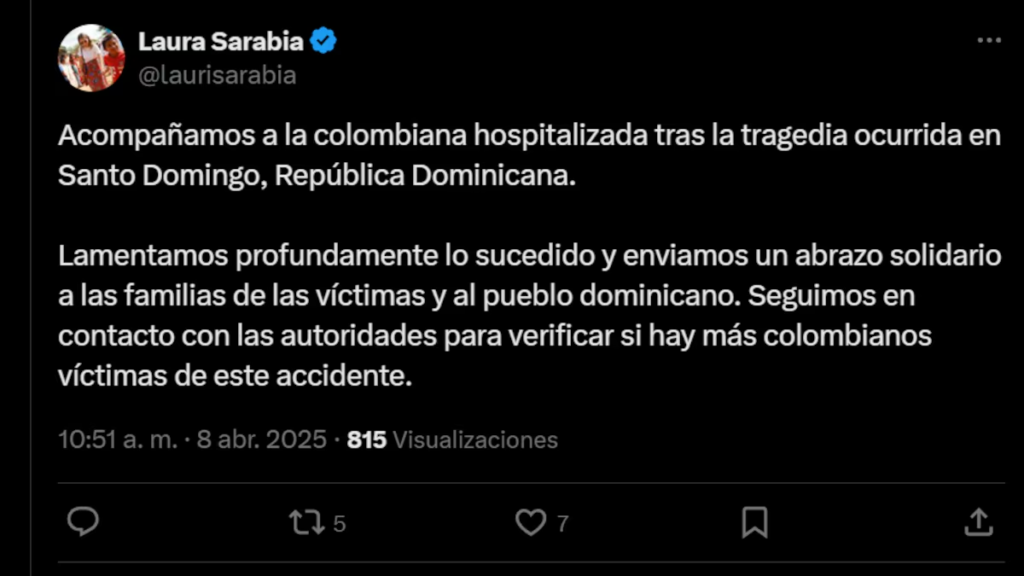The width and height of the screenshot is (1024, 576).
Task: Open the 10:51 a. m. timestamp link
Action: [x=118, y=440]
